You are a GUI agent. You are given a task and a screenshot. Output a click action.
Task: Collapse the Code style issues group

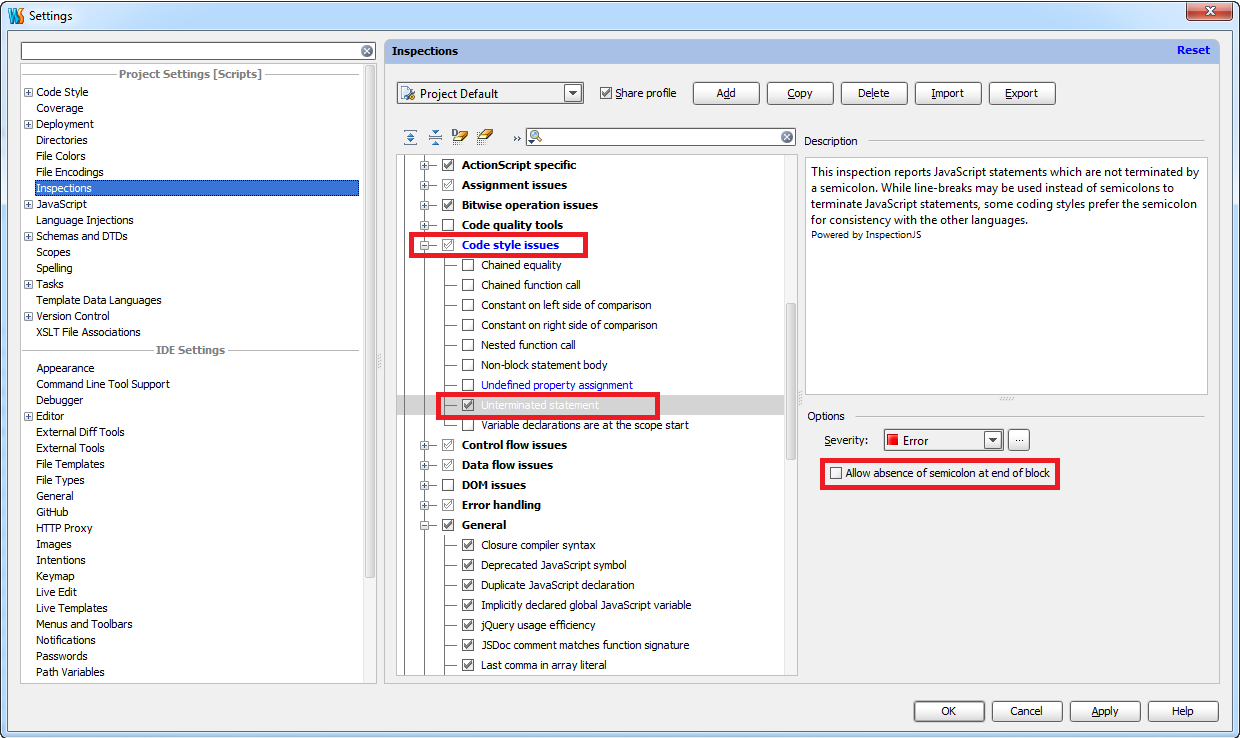coord(424,245)
